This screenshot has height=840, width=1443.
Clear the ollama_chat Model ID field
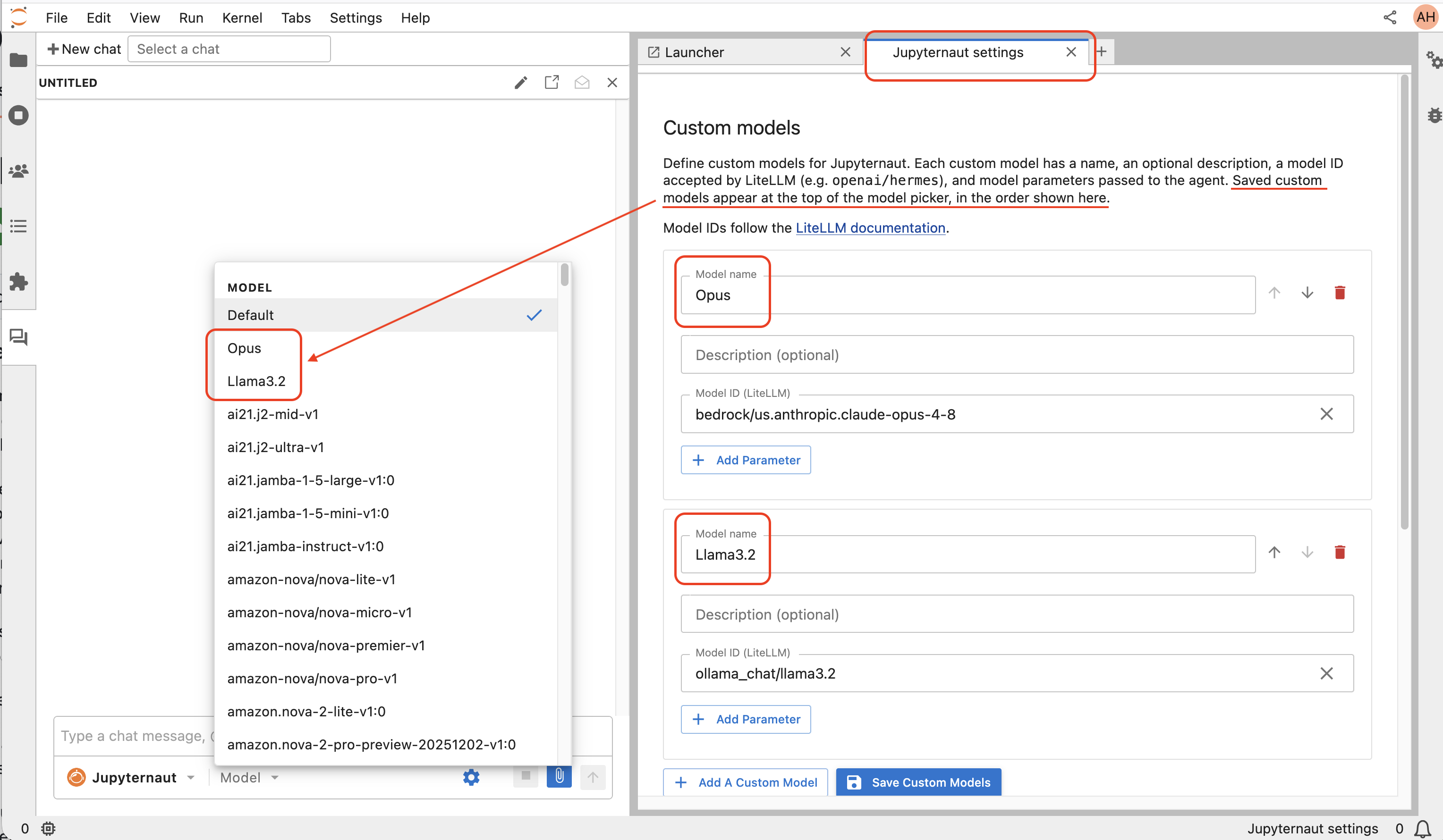point(1327,673)
